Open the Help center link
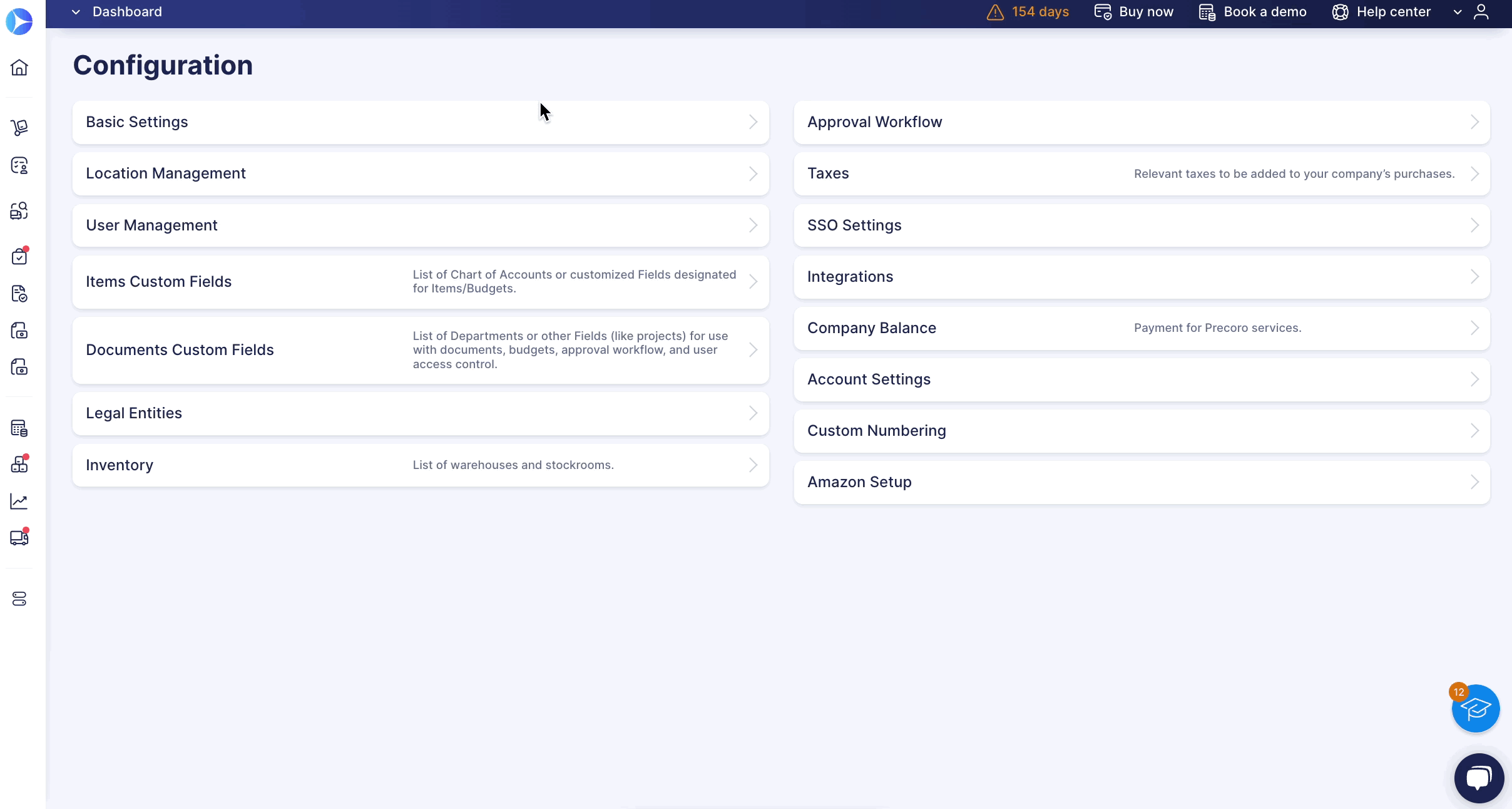Viewport: 1512px width, 809px height. coord(1381,12)
